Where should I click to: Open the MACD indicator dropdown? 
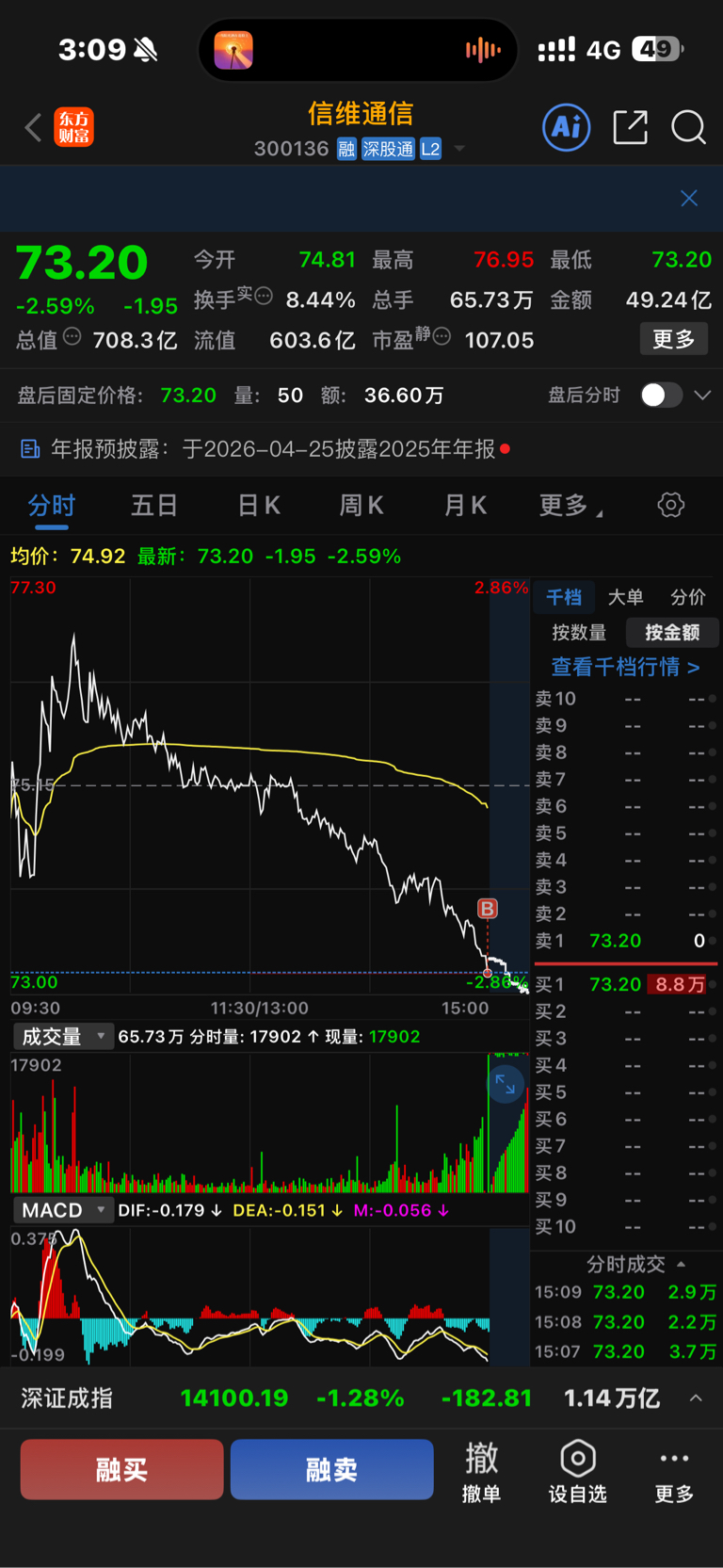pyautogui.click(x=62, y=1210)
